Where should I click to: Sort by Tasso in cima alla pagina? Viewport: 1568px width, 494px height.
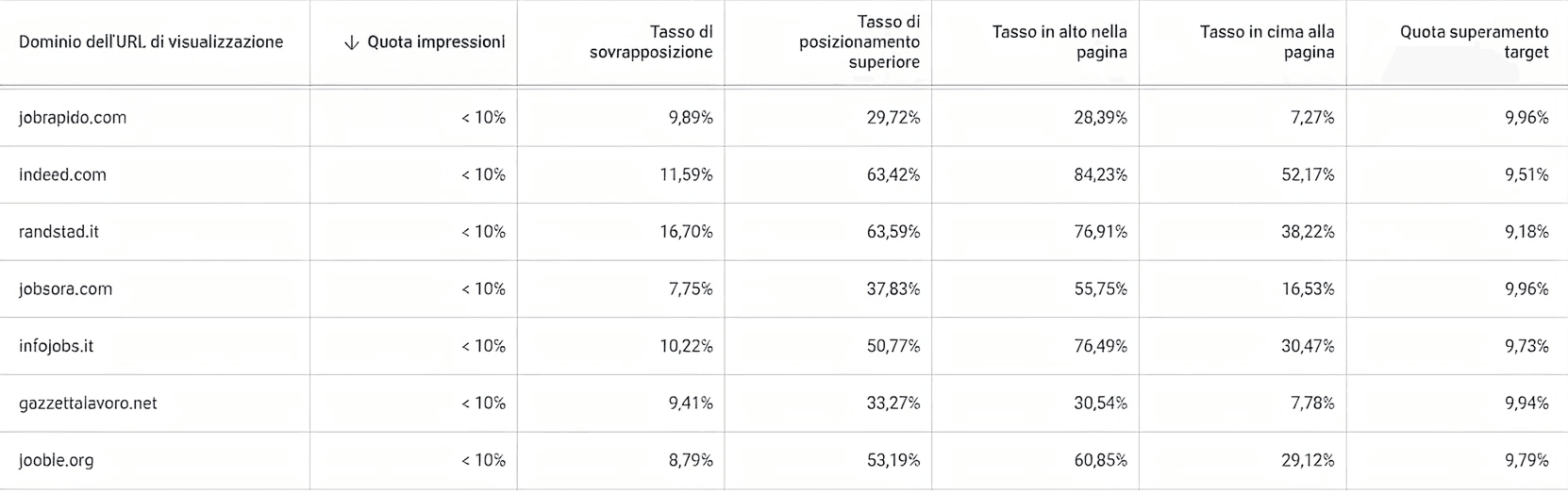click(1267, 42)
